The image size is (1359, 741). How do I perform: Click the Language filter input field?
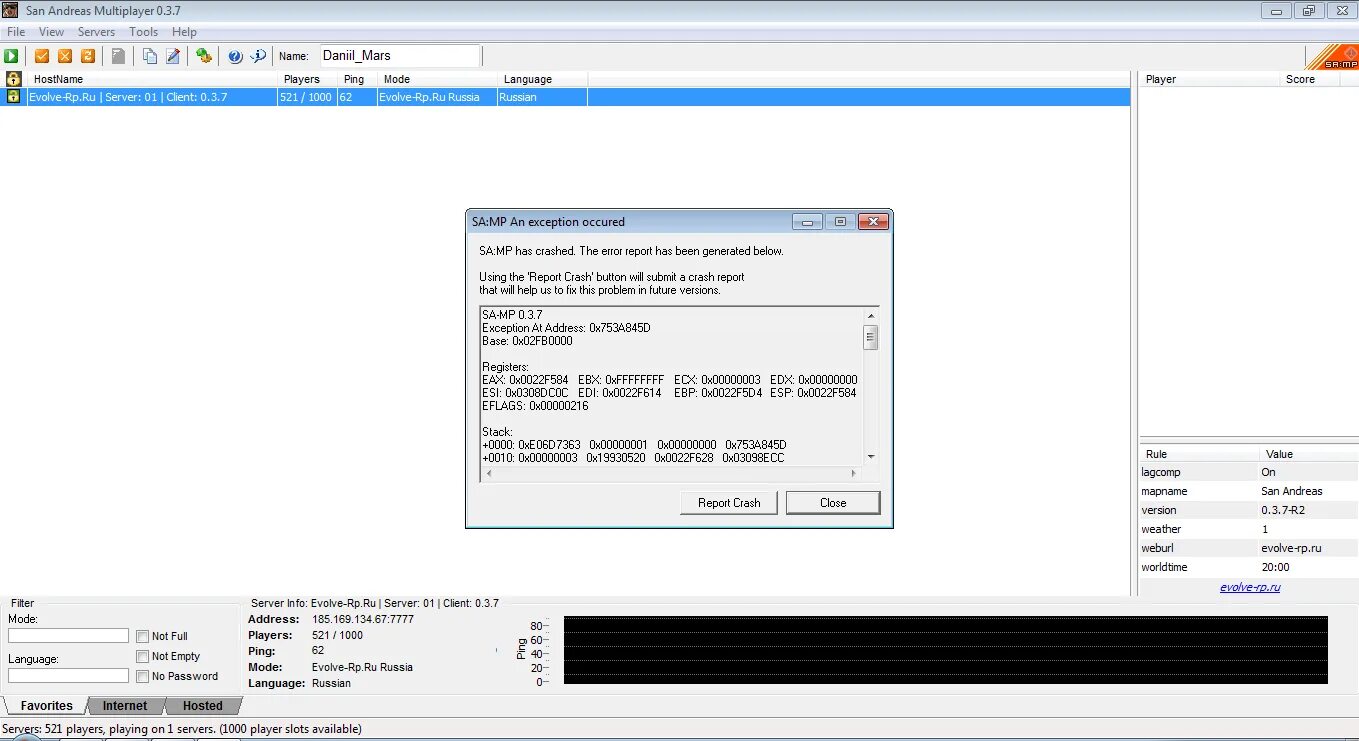[x=68, y=676]
